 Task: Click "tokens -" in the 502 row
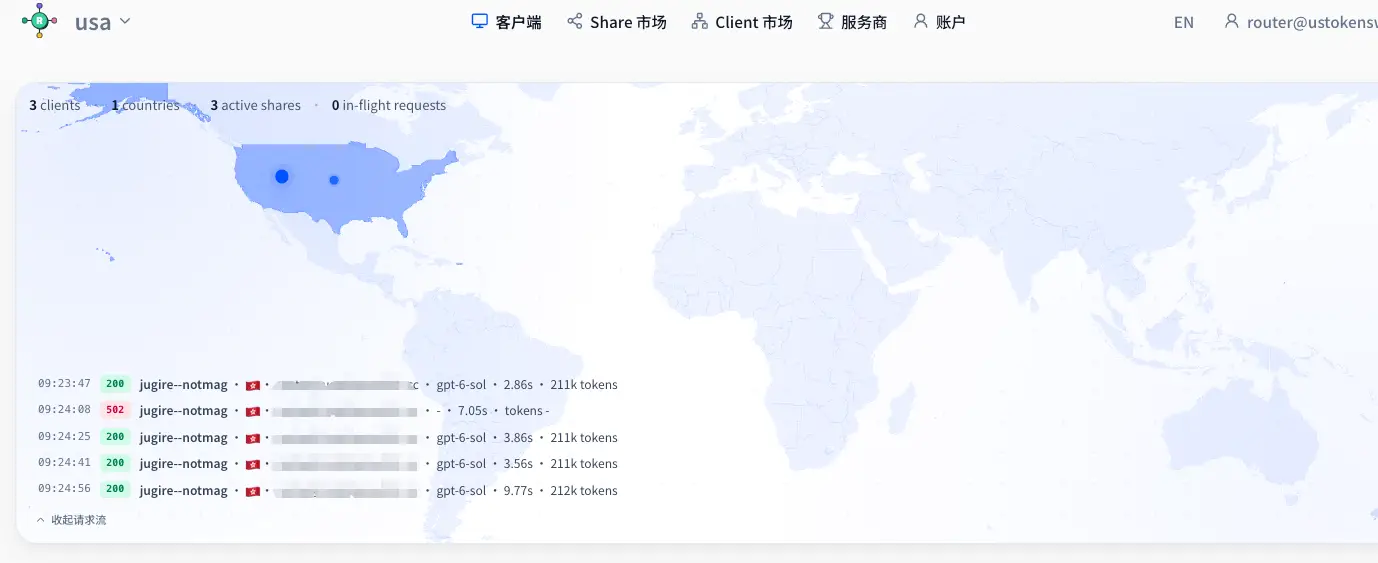click(527, 410)
